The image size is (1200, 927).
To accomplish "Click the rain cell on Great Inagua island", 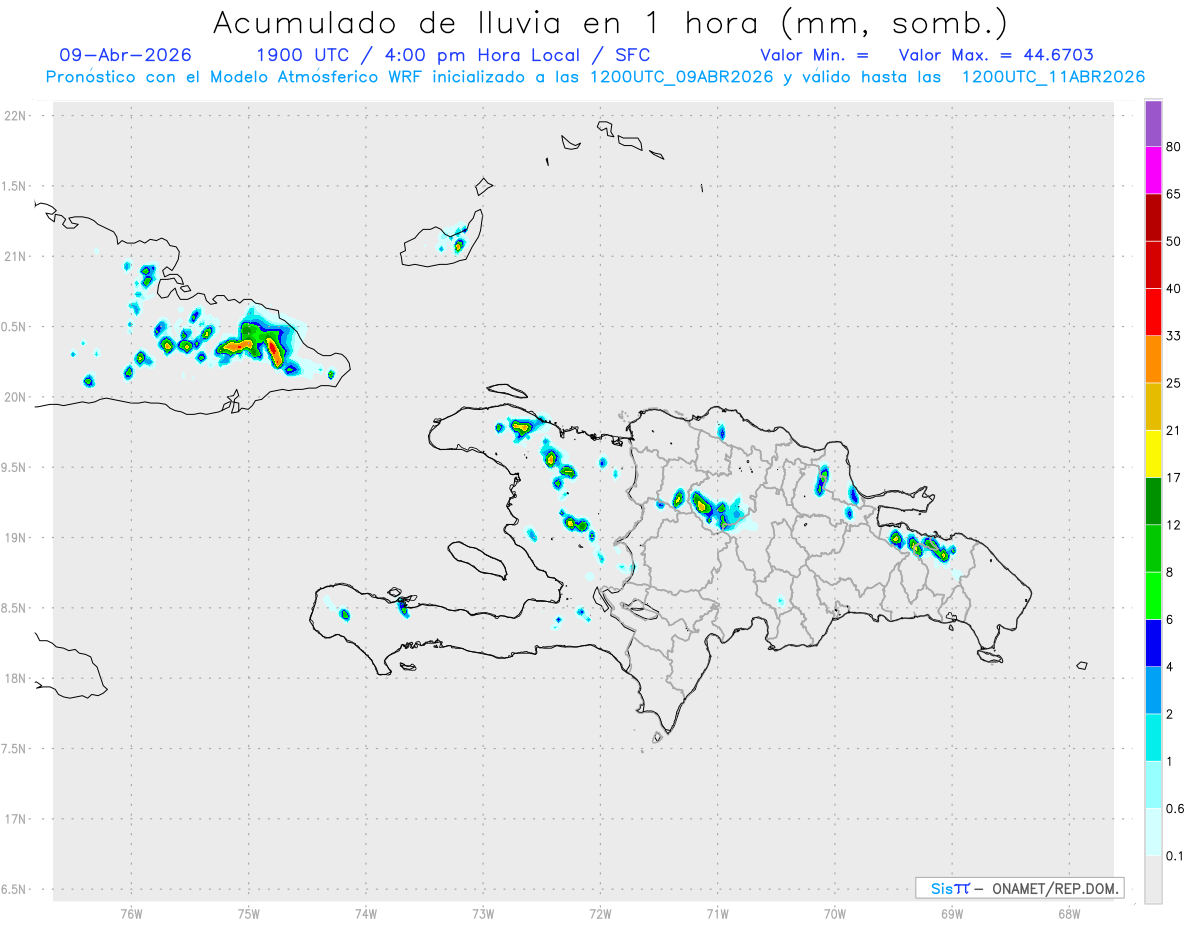I will coord(459,244).
